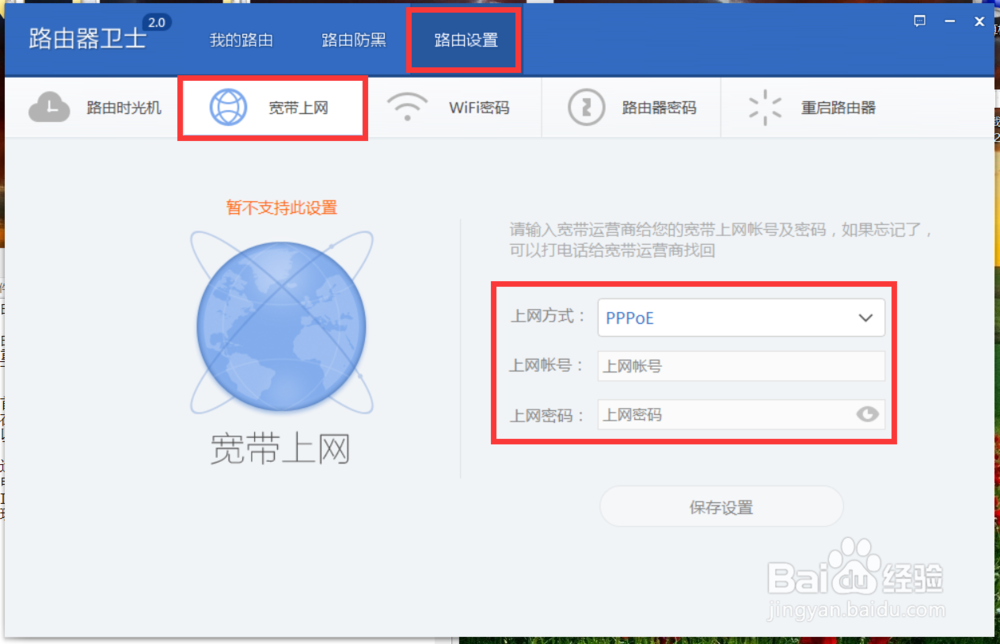Image resolution: width=1000 pixels, height=644 pixels.
Task: Open the 上网方式 PPPoE dropdown
Action: point(740,317)
